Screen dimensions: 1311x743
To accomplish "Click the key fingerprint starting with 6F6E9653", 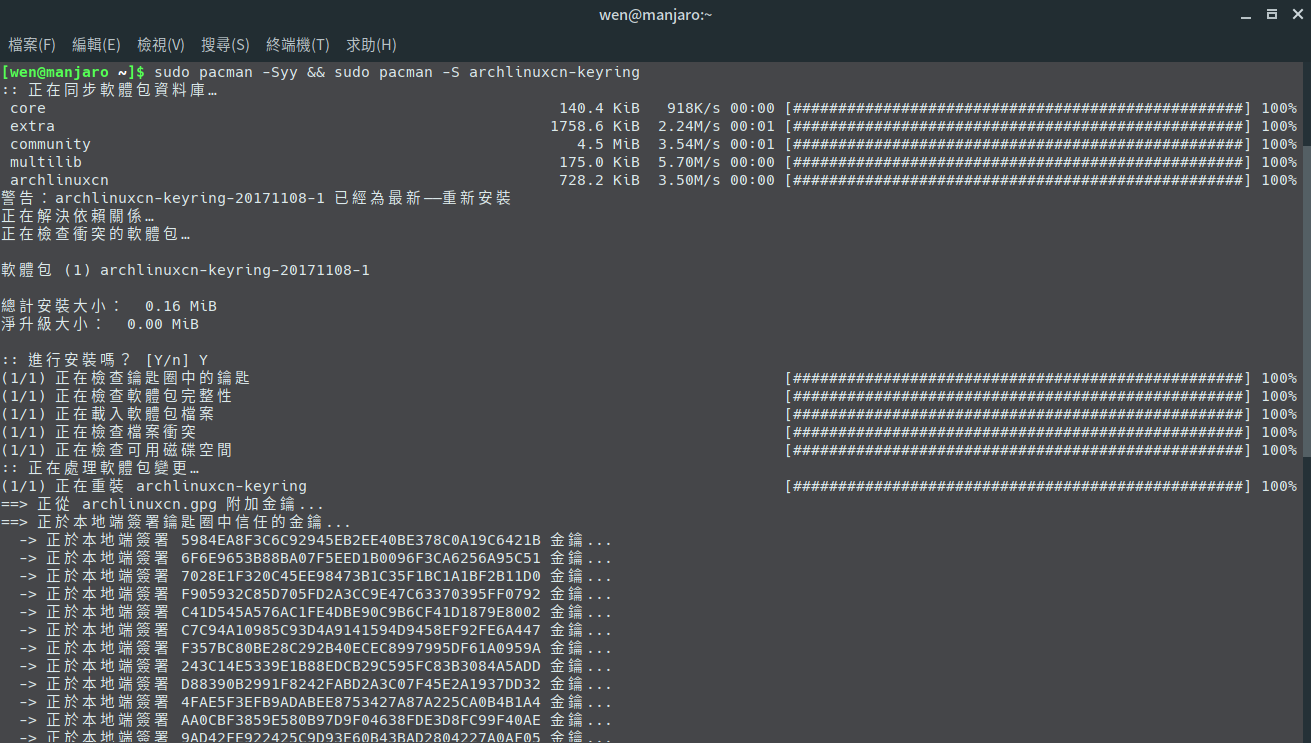I will (x=361, y=558).
